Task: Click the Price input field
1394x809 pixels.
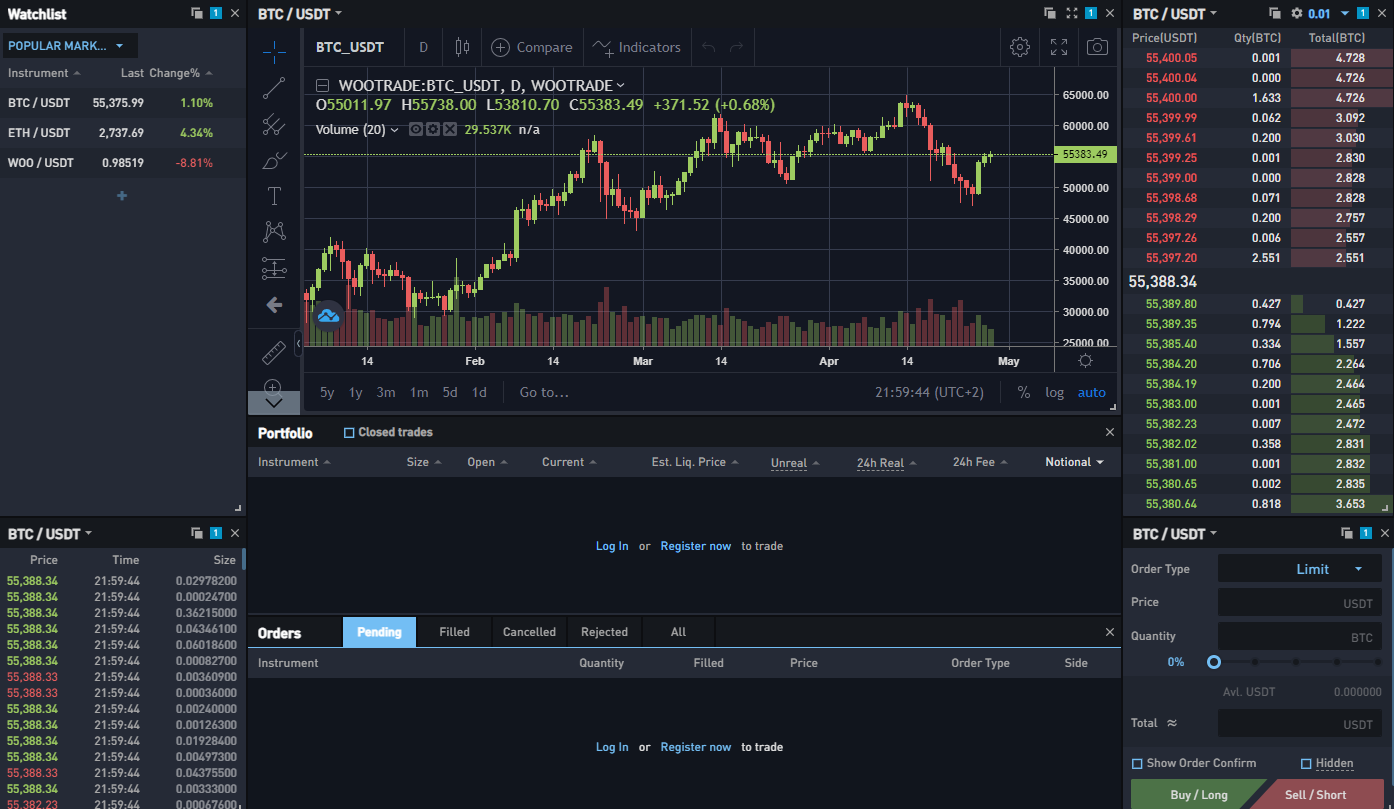Action: [x=1300, y=603]
